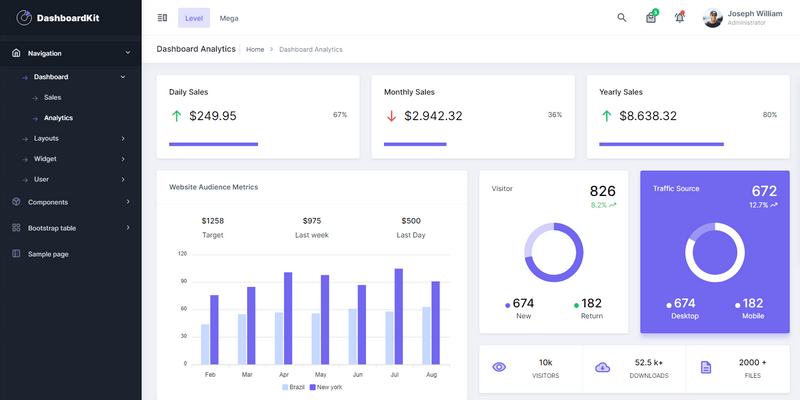Go to Home breadcrumb link

coord(255,49)
